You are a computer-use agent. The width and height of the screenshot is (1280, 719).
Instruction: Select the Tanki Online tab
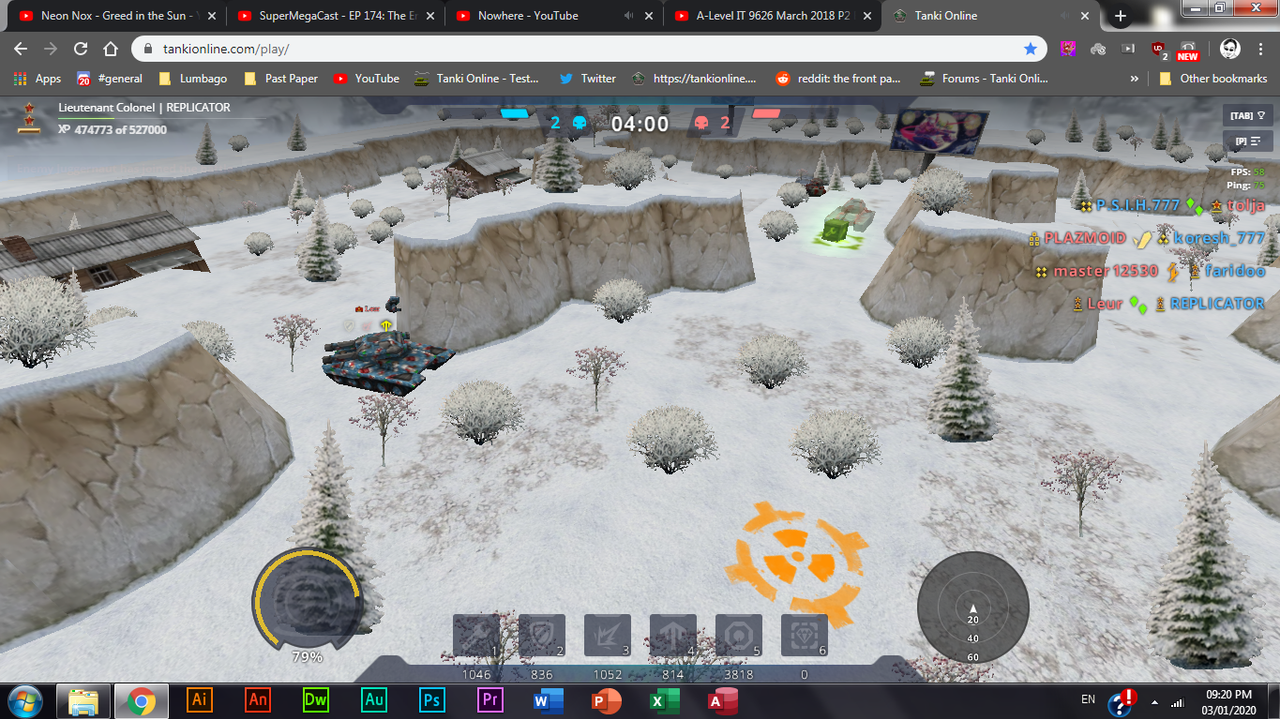pos(991,16)
